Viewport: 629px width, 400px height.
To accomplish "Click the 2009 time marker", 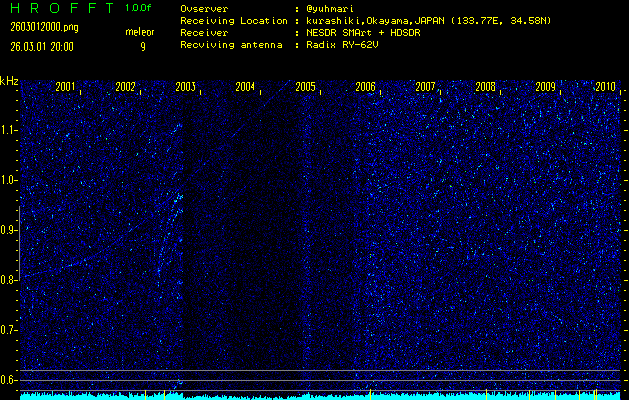I will point(546,87).
